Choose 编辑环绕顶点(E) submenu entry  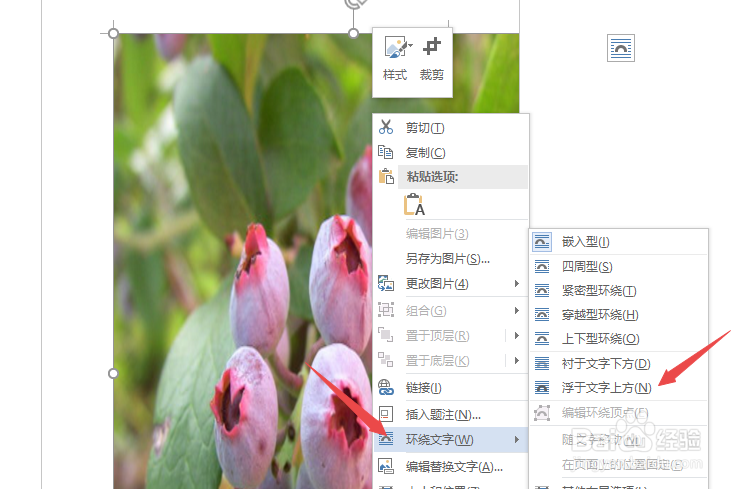point(619,412)
